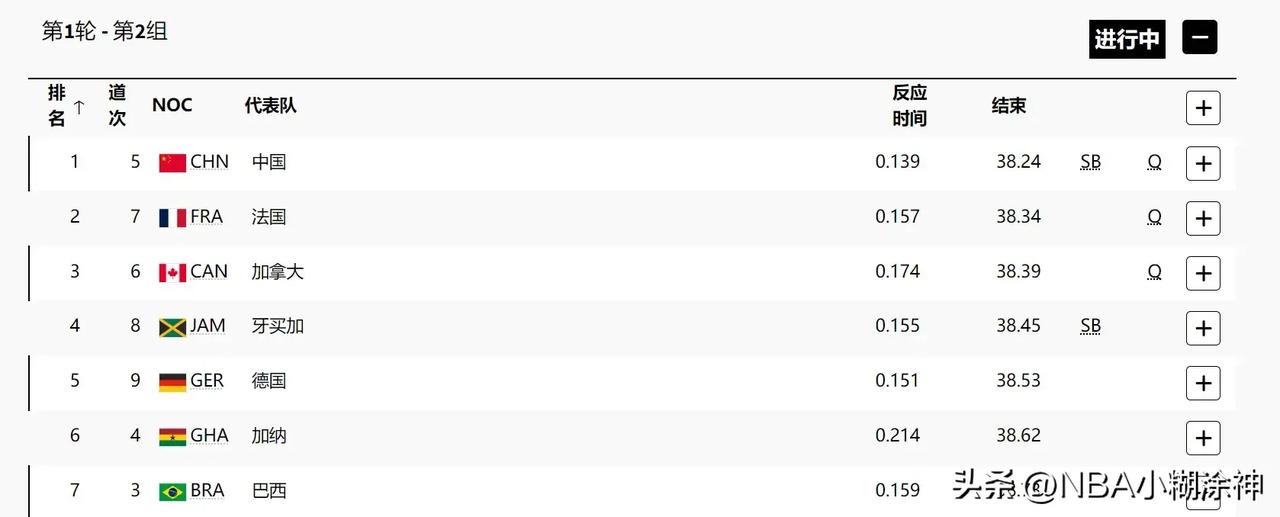Screen dimensions: 1280x517
Task: Click the Ghana flag icon
Action: coord(172,437)
